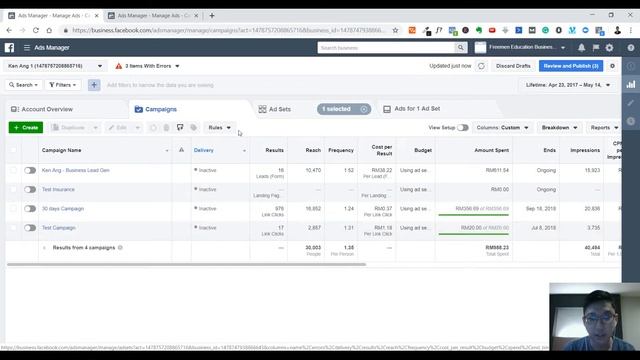
Task: Toggle Ken Ang - Business Lead Gen campaign on
Action: [30, 170]
